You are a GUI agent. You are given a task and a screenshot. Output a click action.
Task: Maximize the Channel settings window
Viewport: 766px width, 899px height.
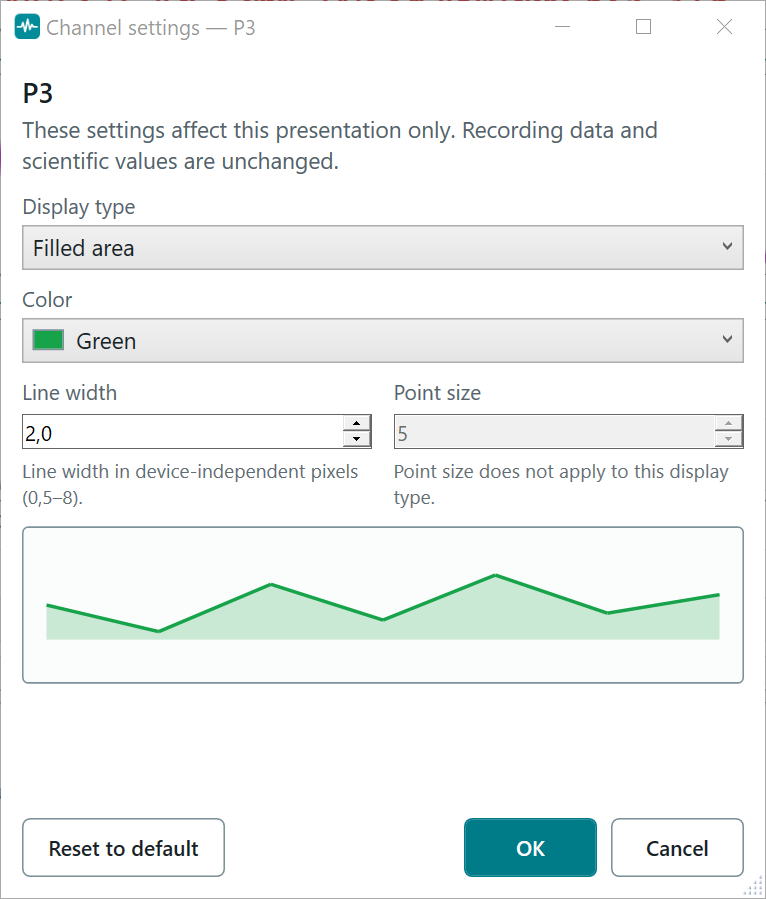pos(643,27)
